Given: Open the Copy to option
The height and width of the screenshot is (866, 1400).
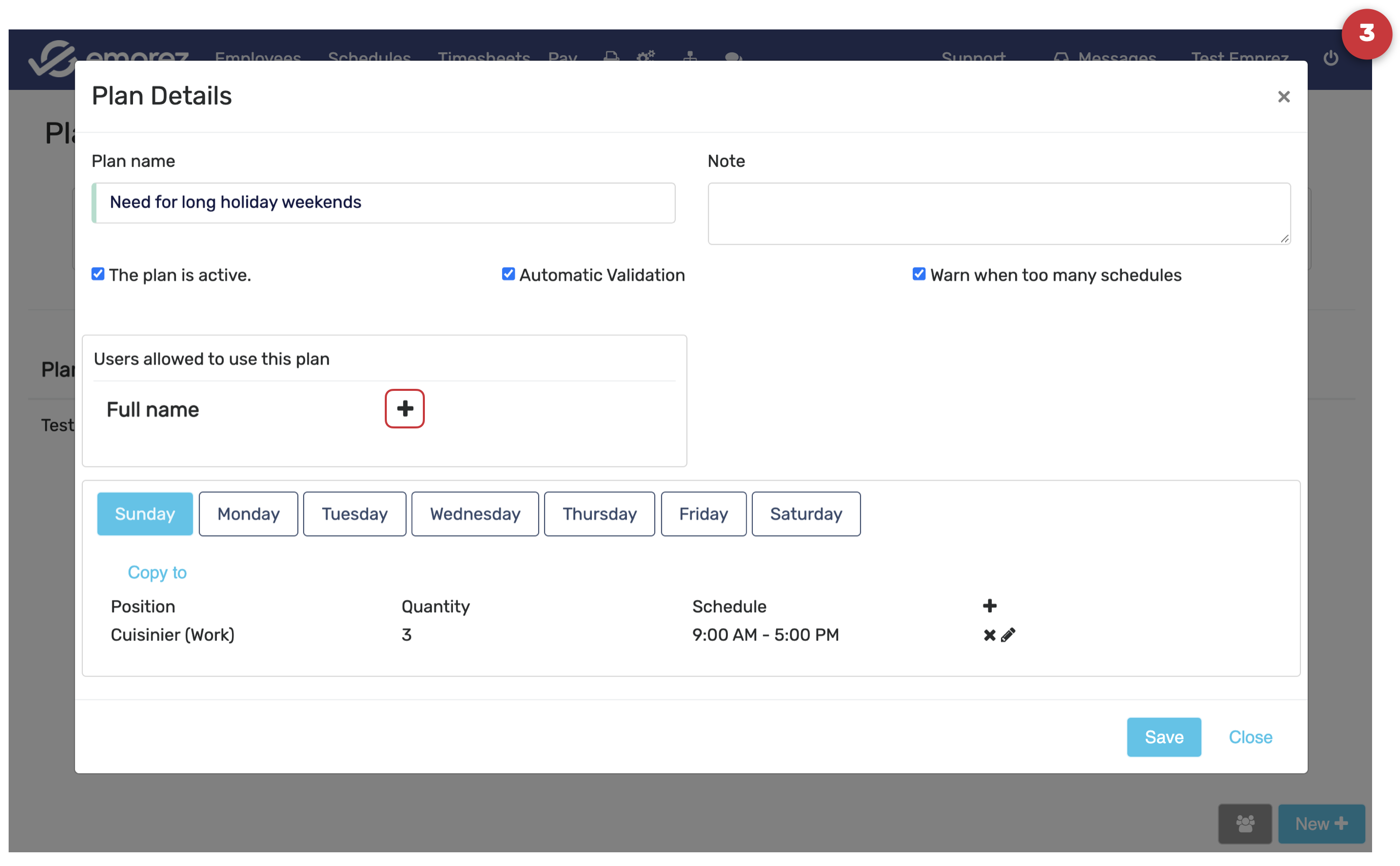Looking at the screenshot, I should 157,572.
